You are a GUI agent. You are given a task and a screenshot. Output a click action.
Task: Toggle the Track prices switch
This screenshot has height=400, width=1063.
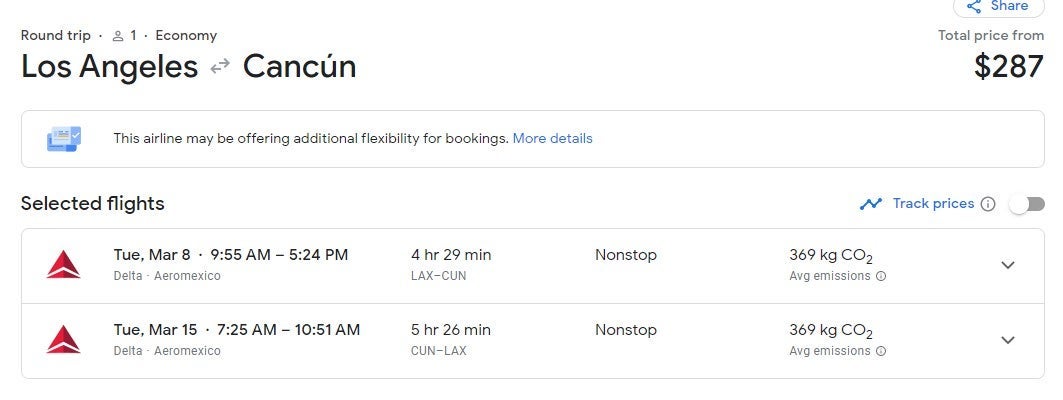[1026, 204]
